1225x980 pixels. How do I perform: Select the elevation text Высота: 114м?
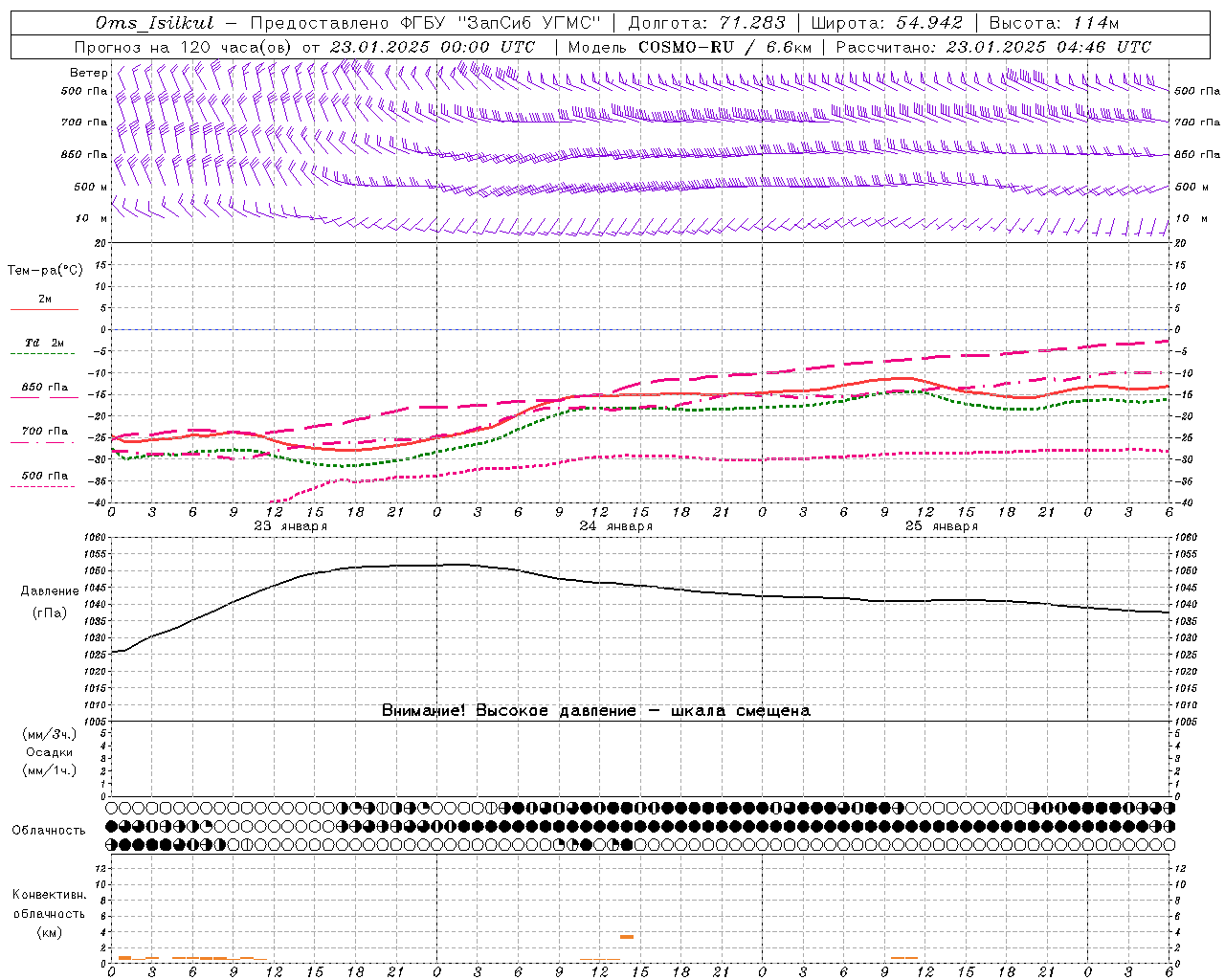click(1054, 23)
